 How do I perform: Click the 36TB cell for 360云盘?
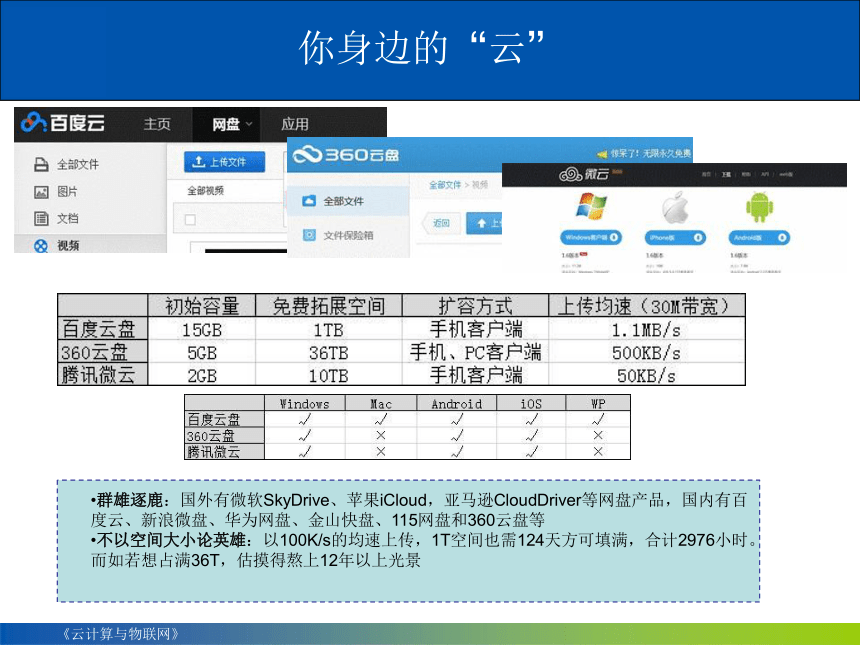(329, 352)
